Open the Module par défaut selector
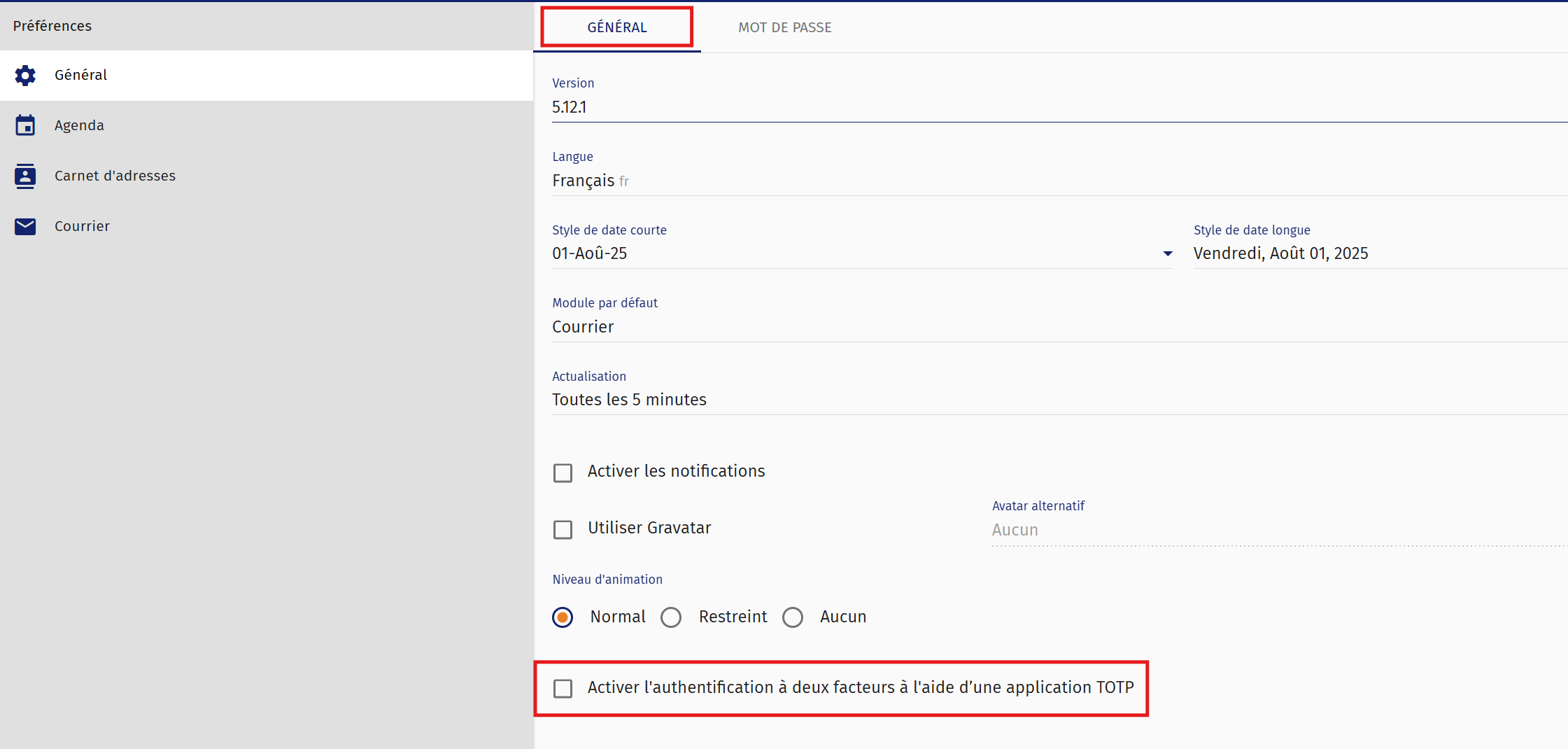The image size is (1568, 749). 1050,327
